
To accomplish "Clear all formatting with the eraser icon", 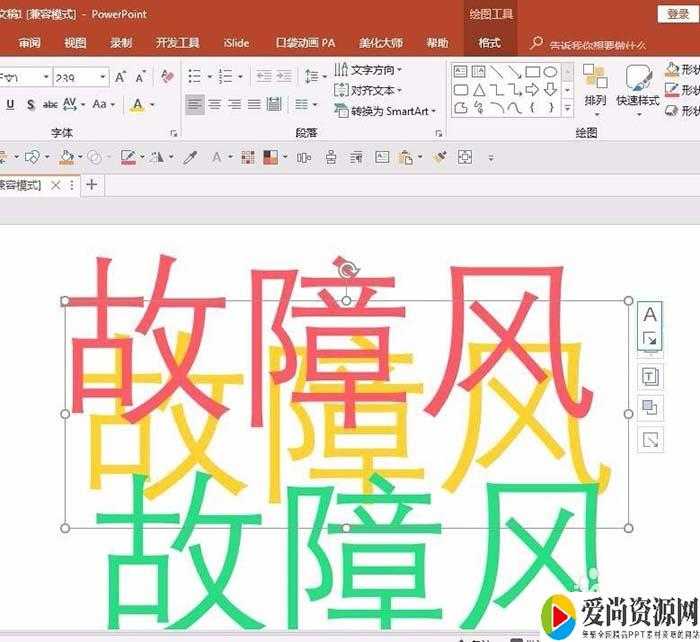I will (x=167, y=77).
